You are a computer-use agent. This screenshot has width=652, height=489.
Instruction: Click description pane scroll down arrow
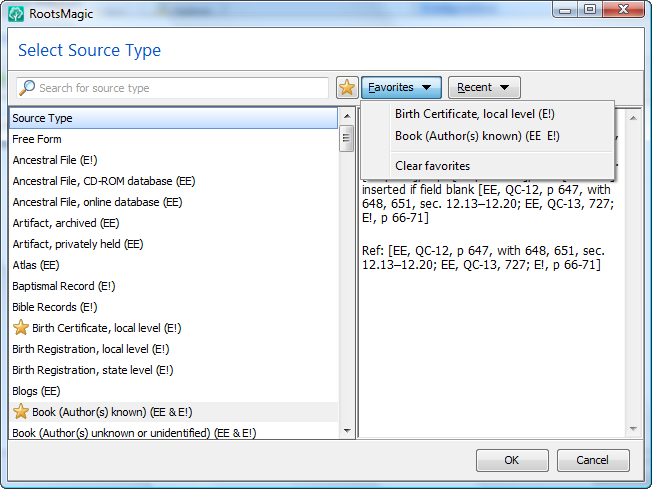[633, 429]
